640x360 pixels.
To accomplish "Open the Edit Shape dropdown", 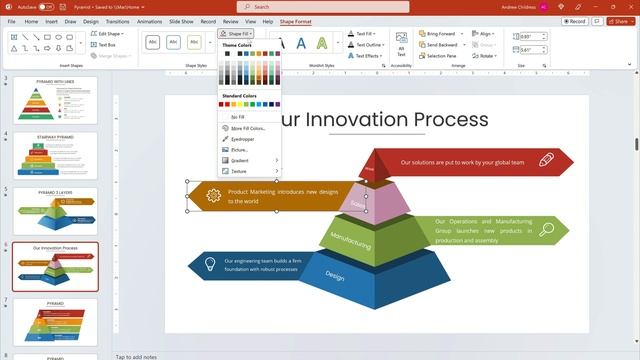I will [x=107, y=33].
